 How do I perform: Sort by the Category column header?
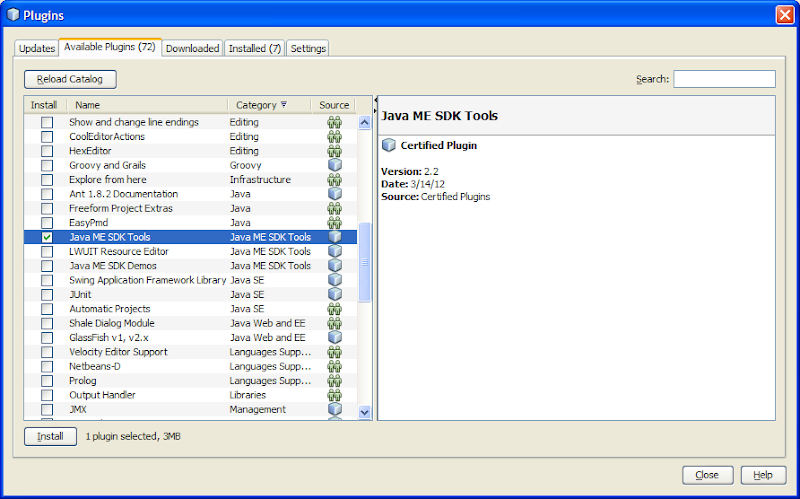coord(269,105)
